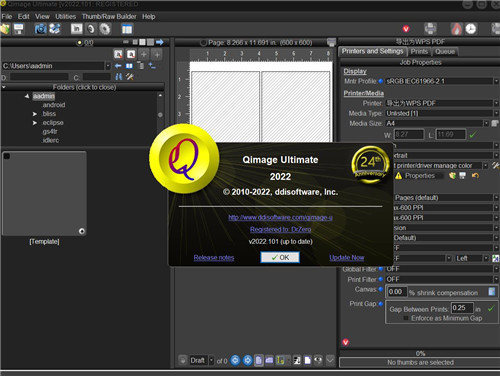This screenshot has width=500, height=376.
Task: Click the red V badge in top toolbar
Action: [x=406, y=29]
